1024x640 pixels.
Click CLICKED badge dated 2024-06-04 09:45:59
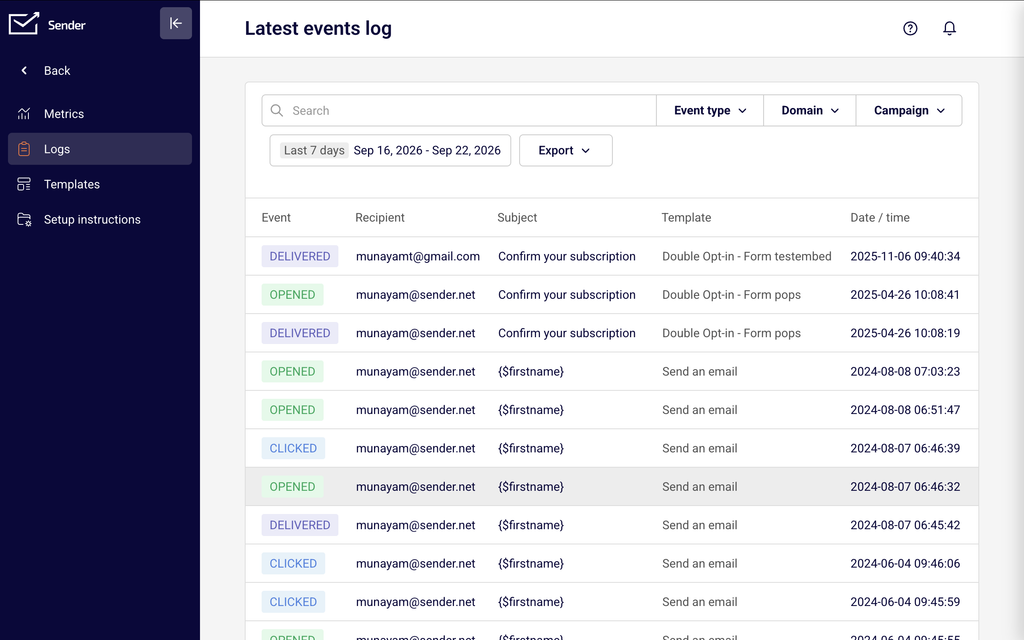[293, 602]
